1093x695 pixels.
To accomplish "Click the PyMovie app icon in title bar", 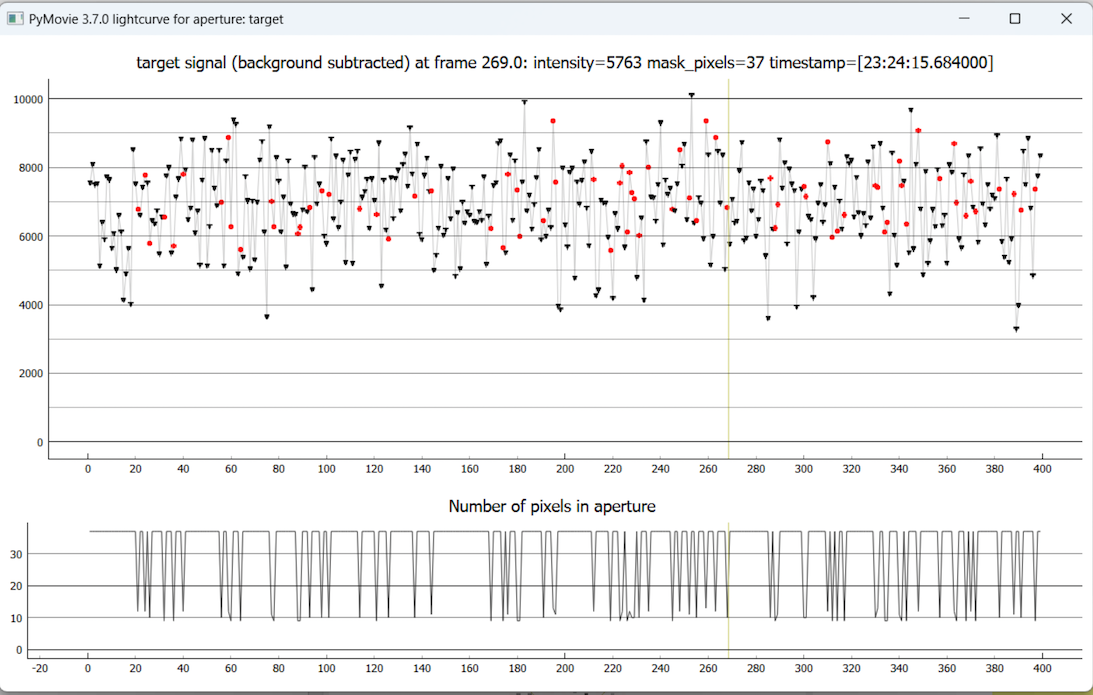I will coord(14,19).
